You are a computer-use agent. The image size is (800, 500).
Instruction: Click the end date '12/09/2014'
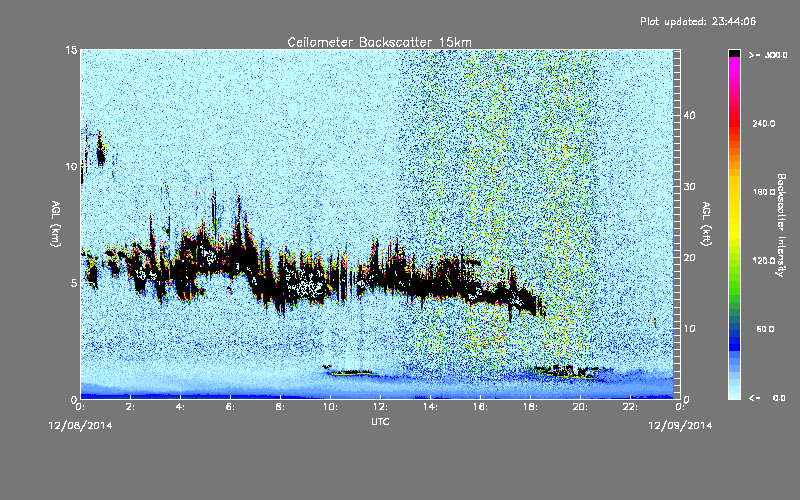tap(680, 425)
